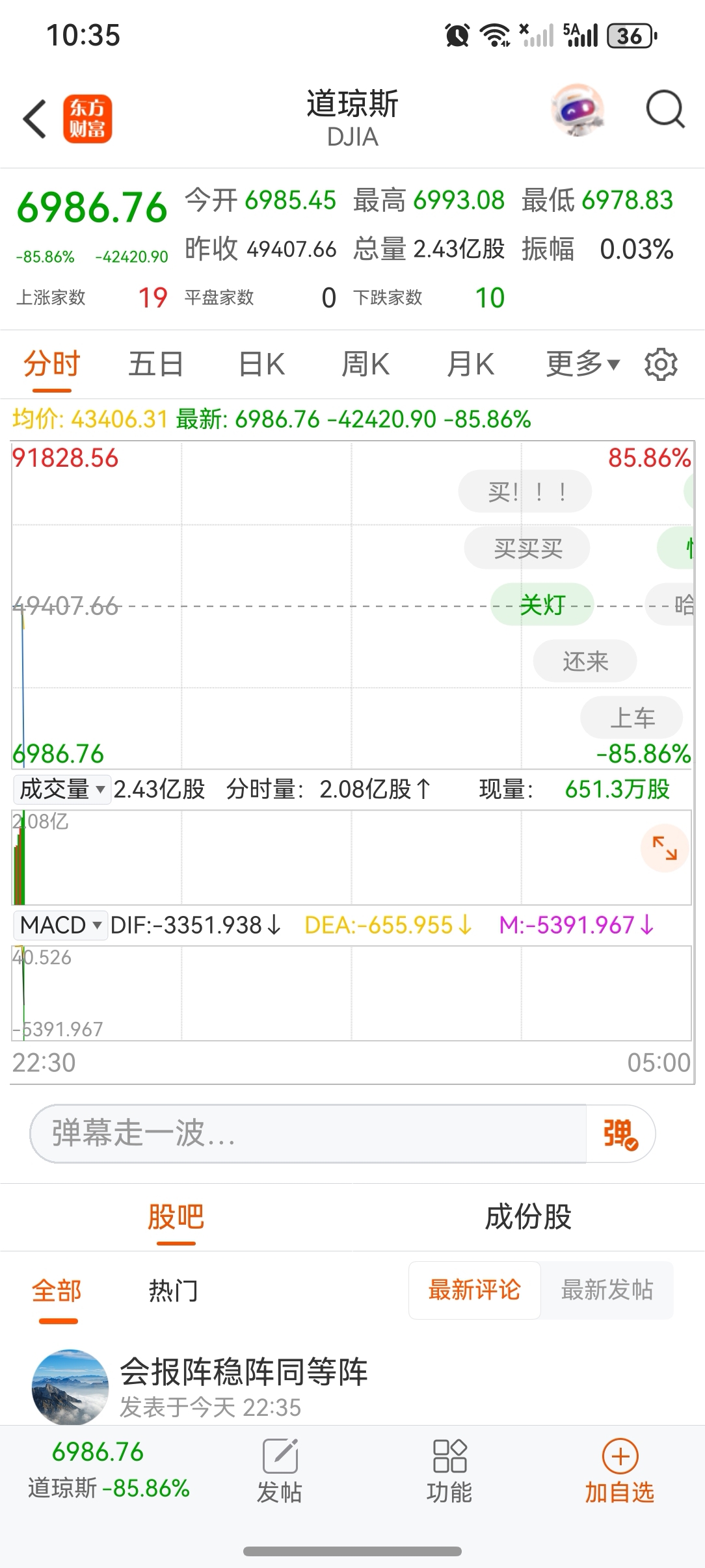Screen dimensions: 705x1568
Task: Tap 上涨家数 19 value
Action: pos(153,298)
